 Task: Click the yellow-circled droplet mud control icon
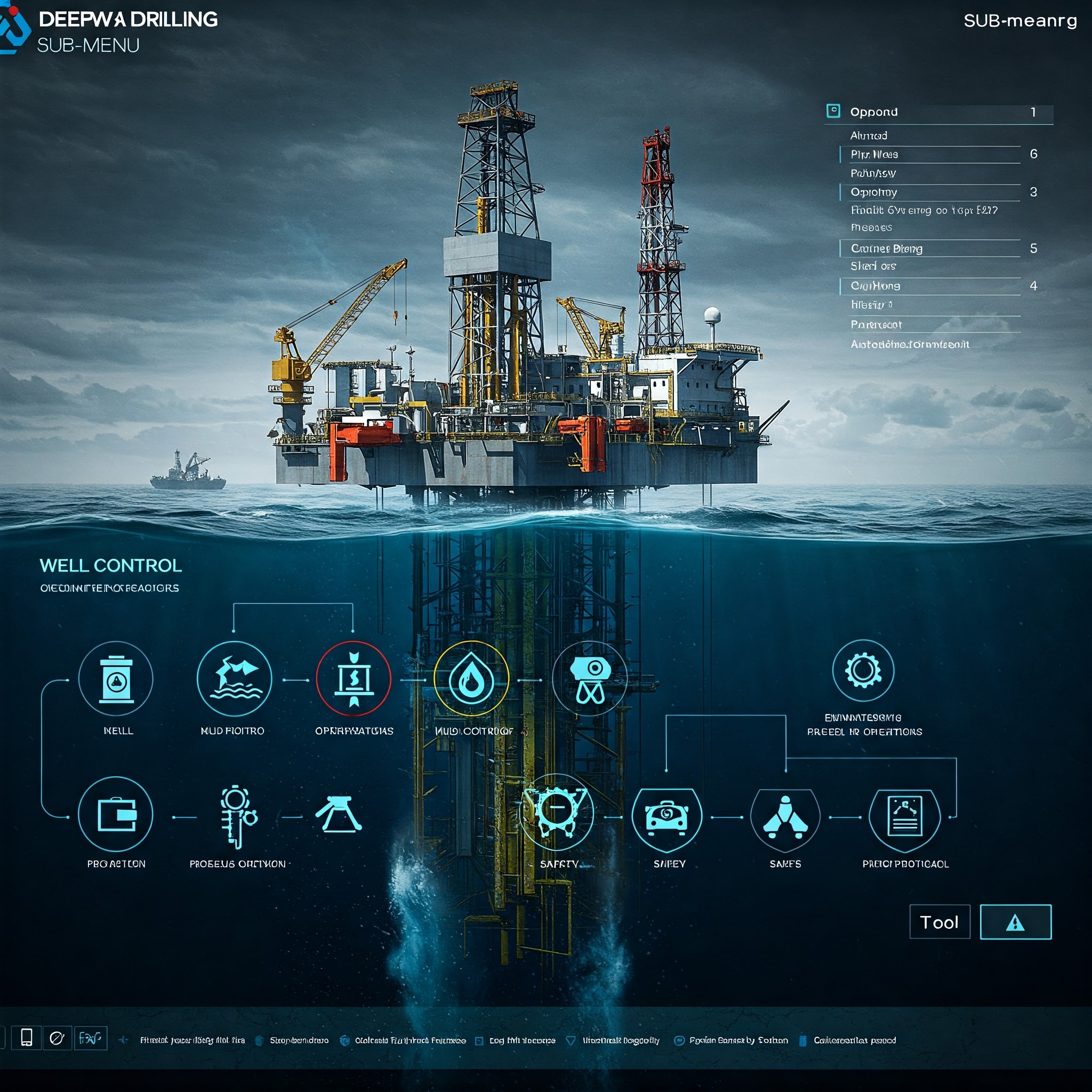(471, 679)
